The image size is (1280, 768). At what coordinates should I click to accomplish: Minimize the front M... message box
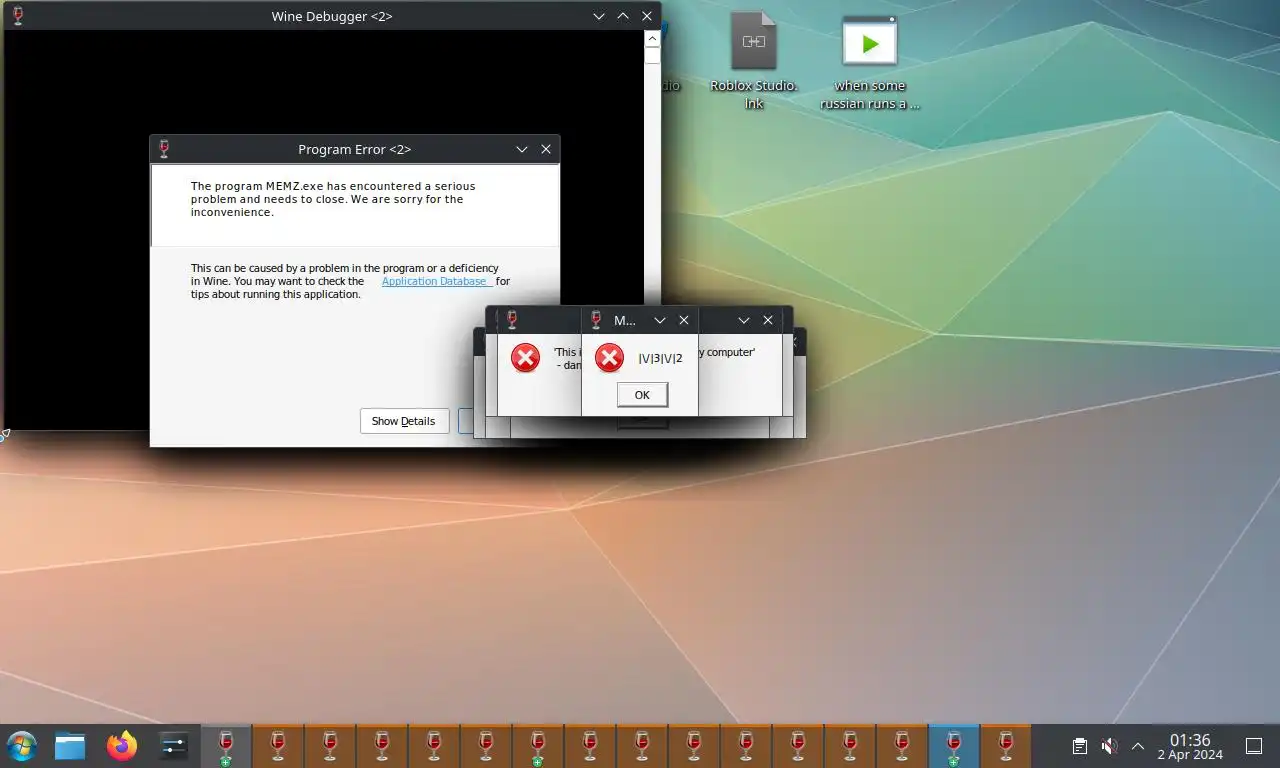660,320
